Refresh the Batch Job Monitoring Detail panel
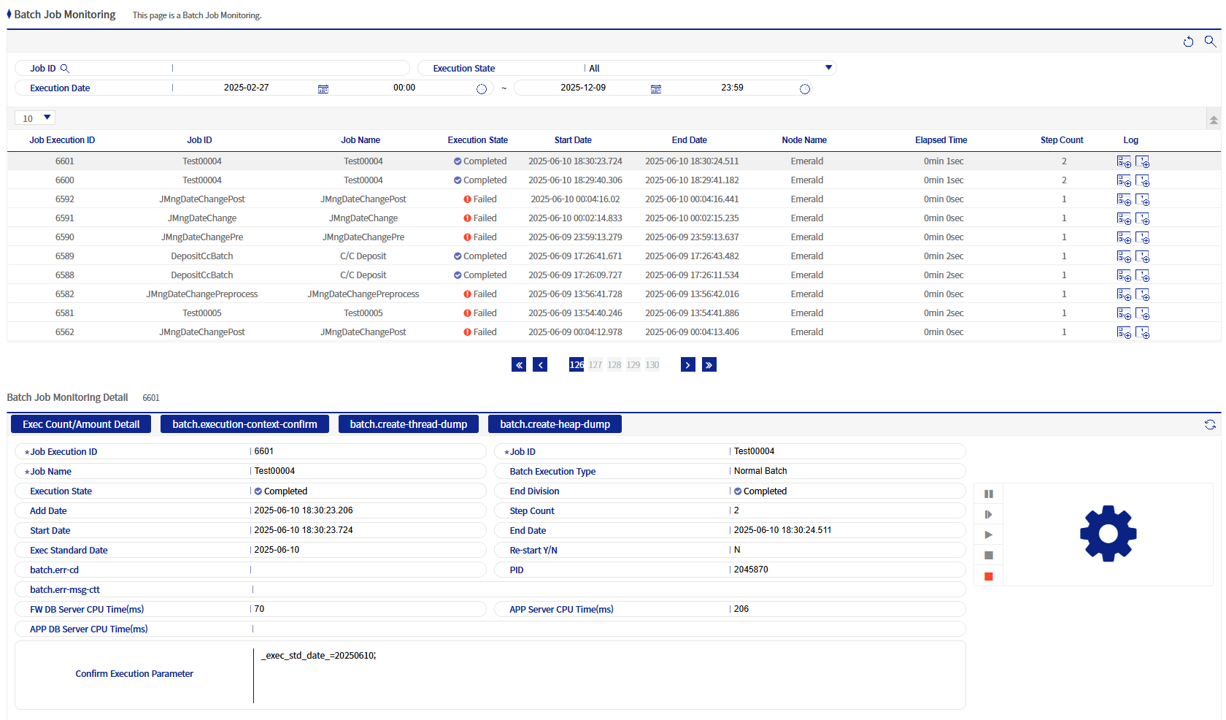The image size is (1226, 720). (x=1210, y=425)
